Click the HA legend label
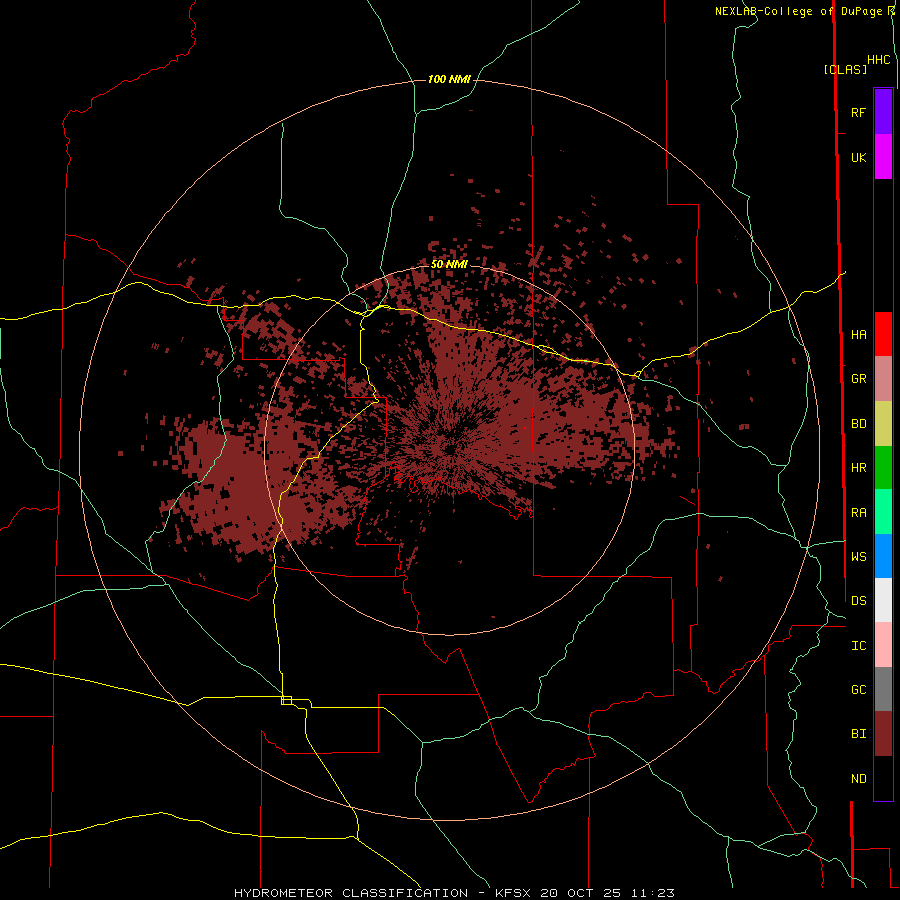900x900 pixels. [x=858, y=334]
